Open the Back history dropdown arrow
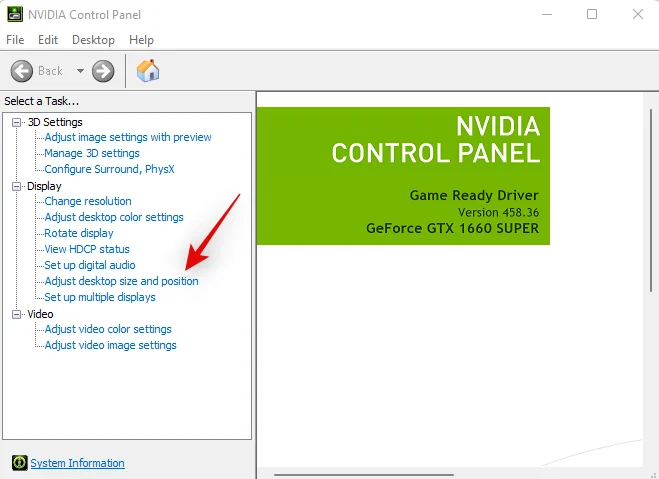The image size is (659, 479). click(x=80, y=71)
